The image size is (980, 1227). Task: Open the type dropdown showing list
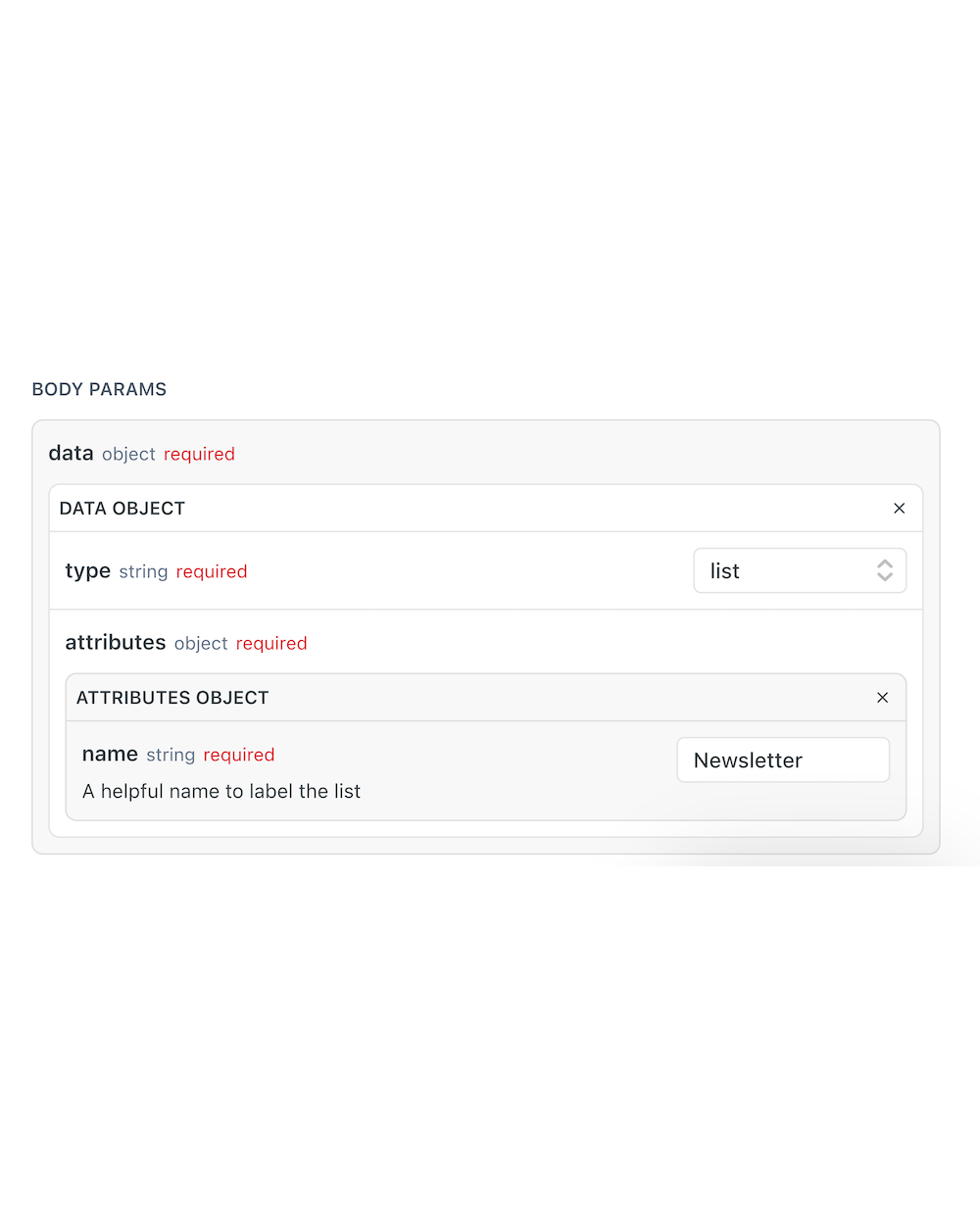click(x=800, y=569)
